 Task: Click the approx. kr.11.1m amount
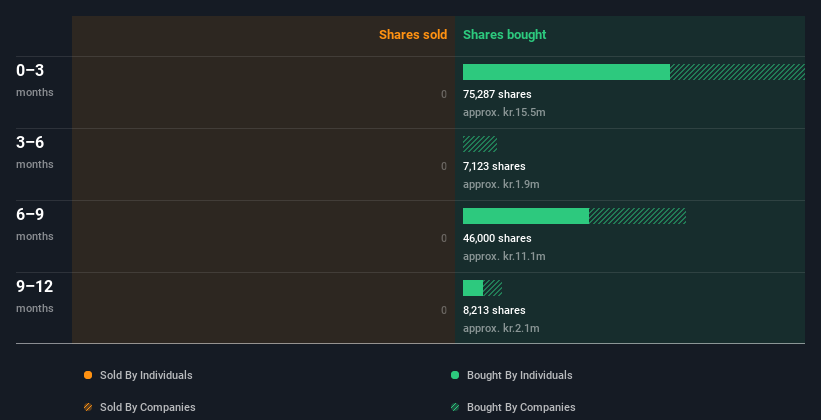504,256
